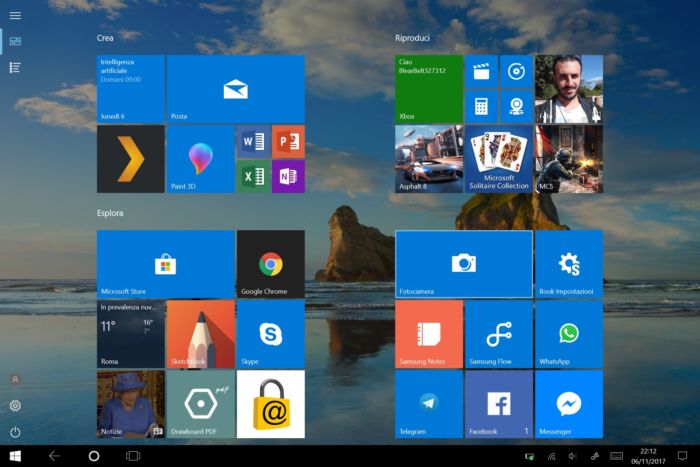This screenshot has width=700, height=467.
Task: Open the yellow padlock @ tile
Action: (x=271, y=404)
